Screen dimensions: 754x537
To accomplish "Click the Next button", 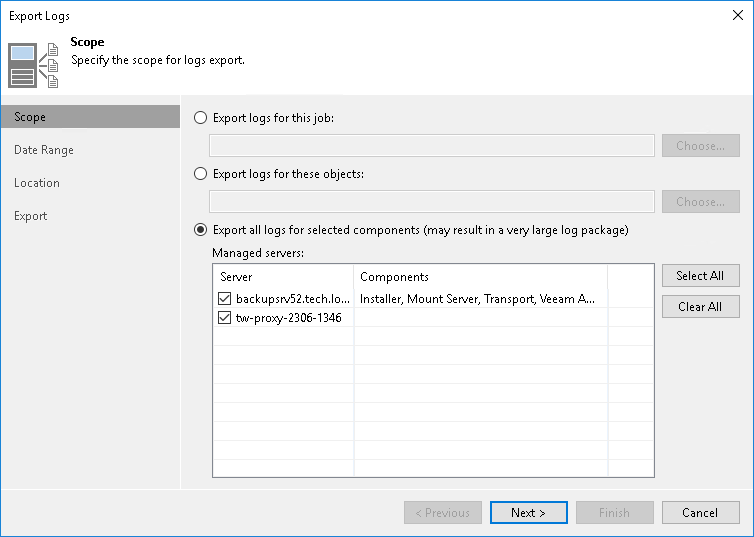I will [x=528, y=513].
